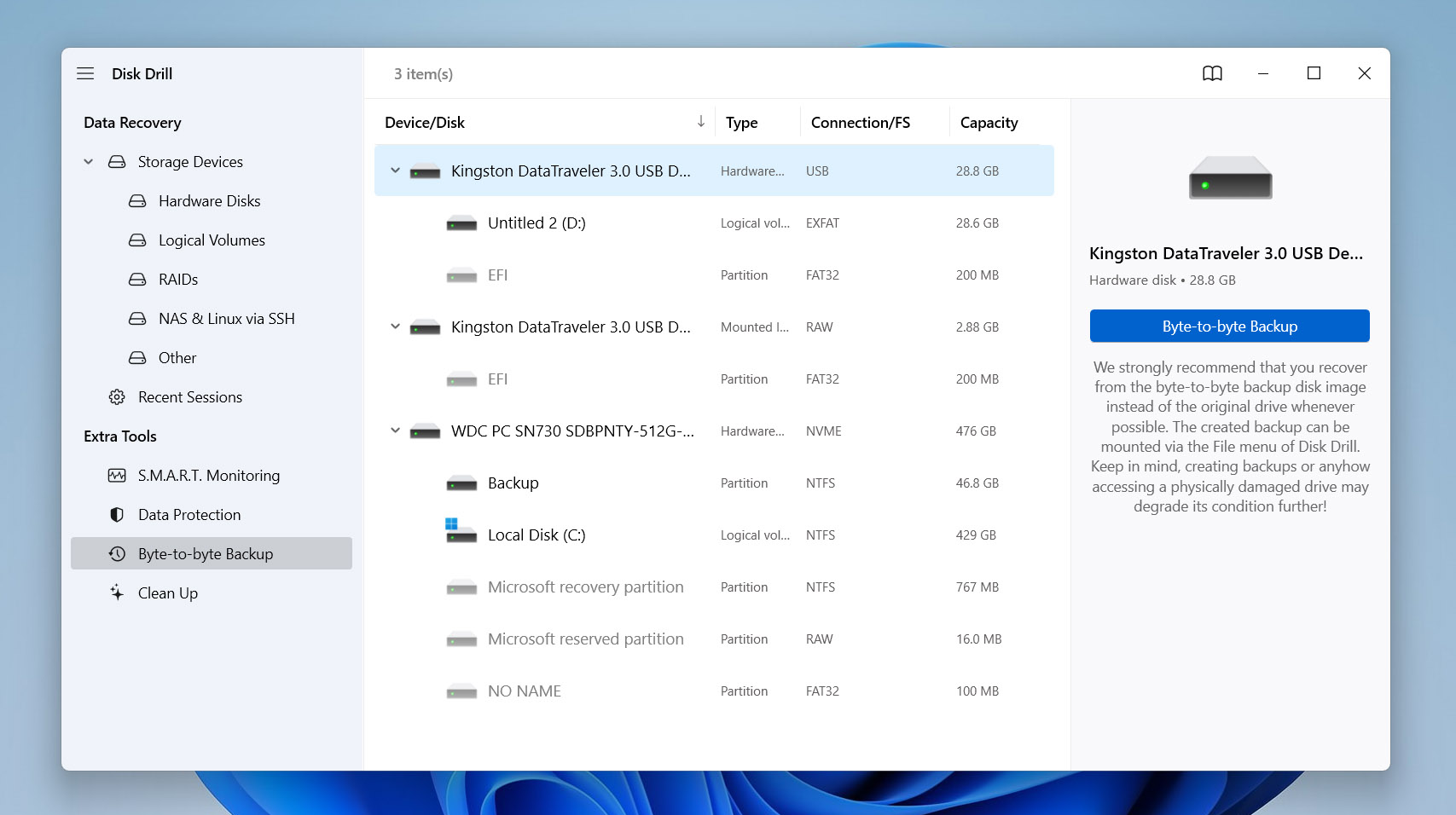Select the Untitled 2 (D:) volume row
1456x815 pixels.
[714, 223]
